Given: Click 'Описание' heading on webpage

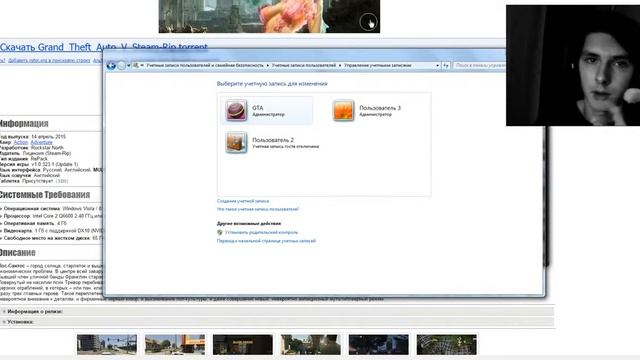Looking at the screenshot, I should (x=18, y=252).
